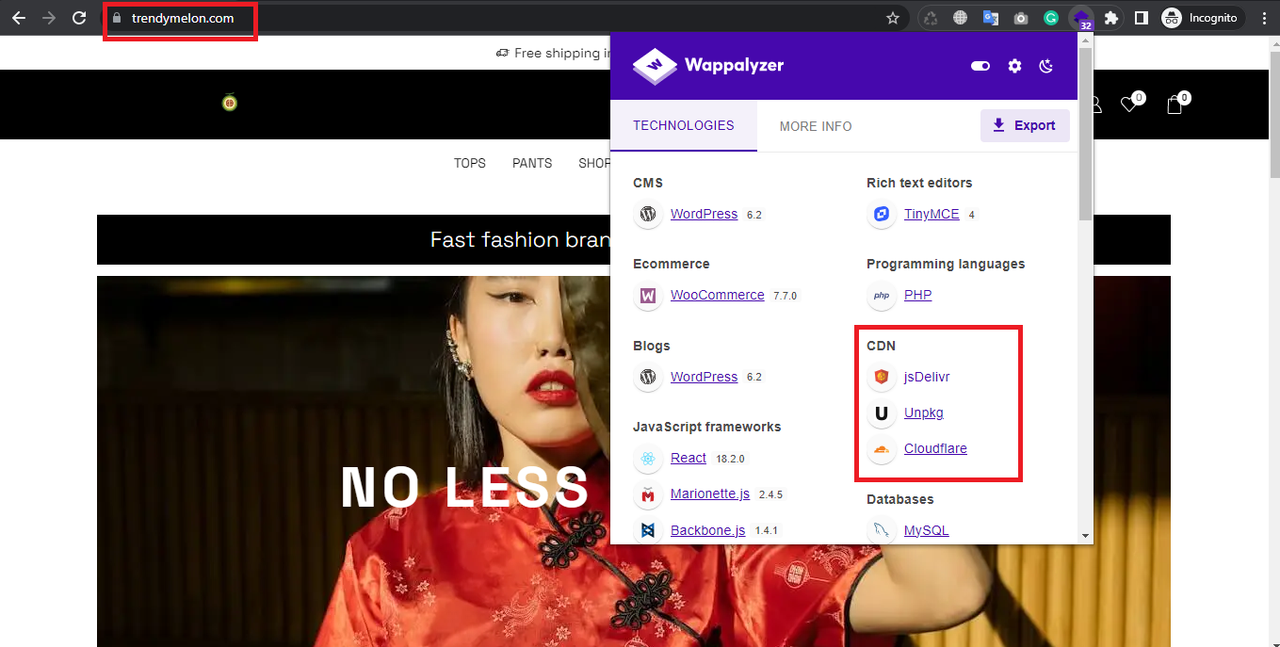
Task: Open the WordPress link under Blogs
Action: click(704, 377)
